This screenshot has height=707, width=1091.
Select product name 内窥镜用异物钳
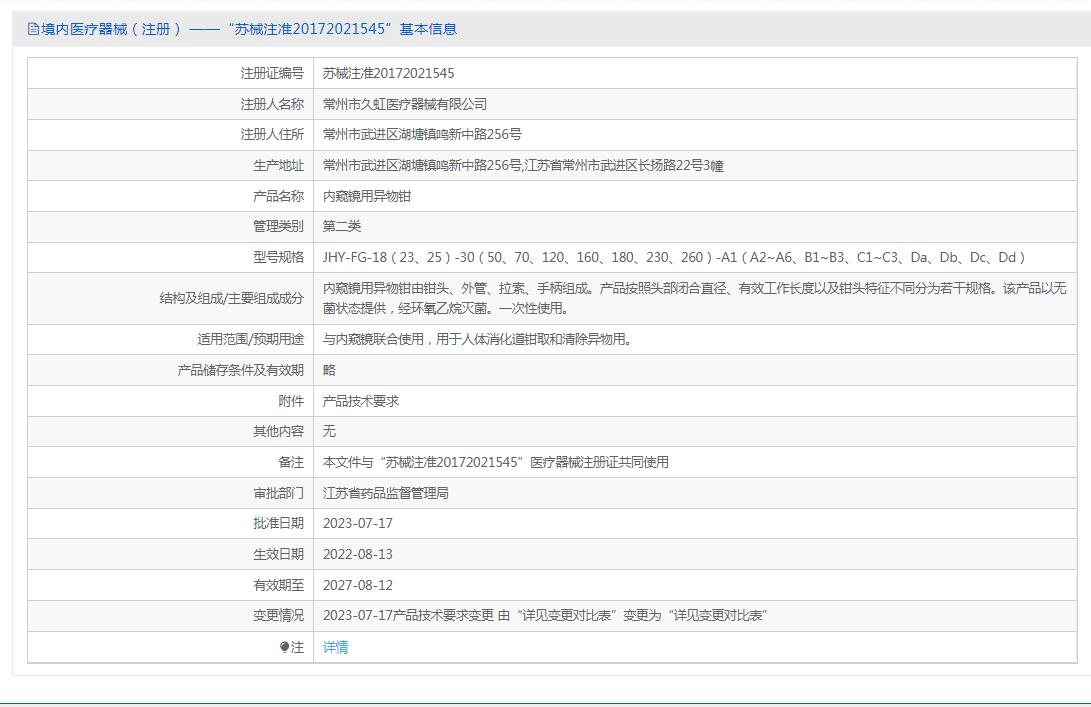(367, 197)
